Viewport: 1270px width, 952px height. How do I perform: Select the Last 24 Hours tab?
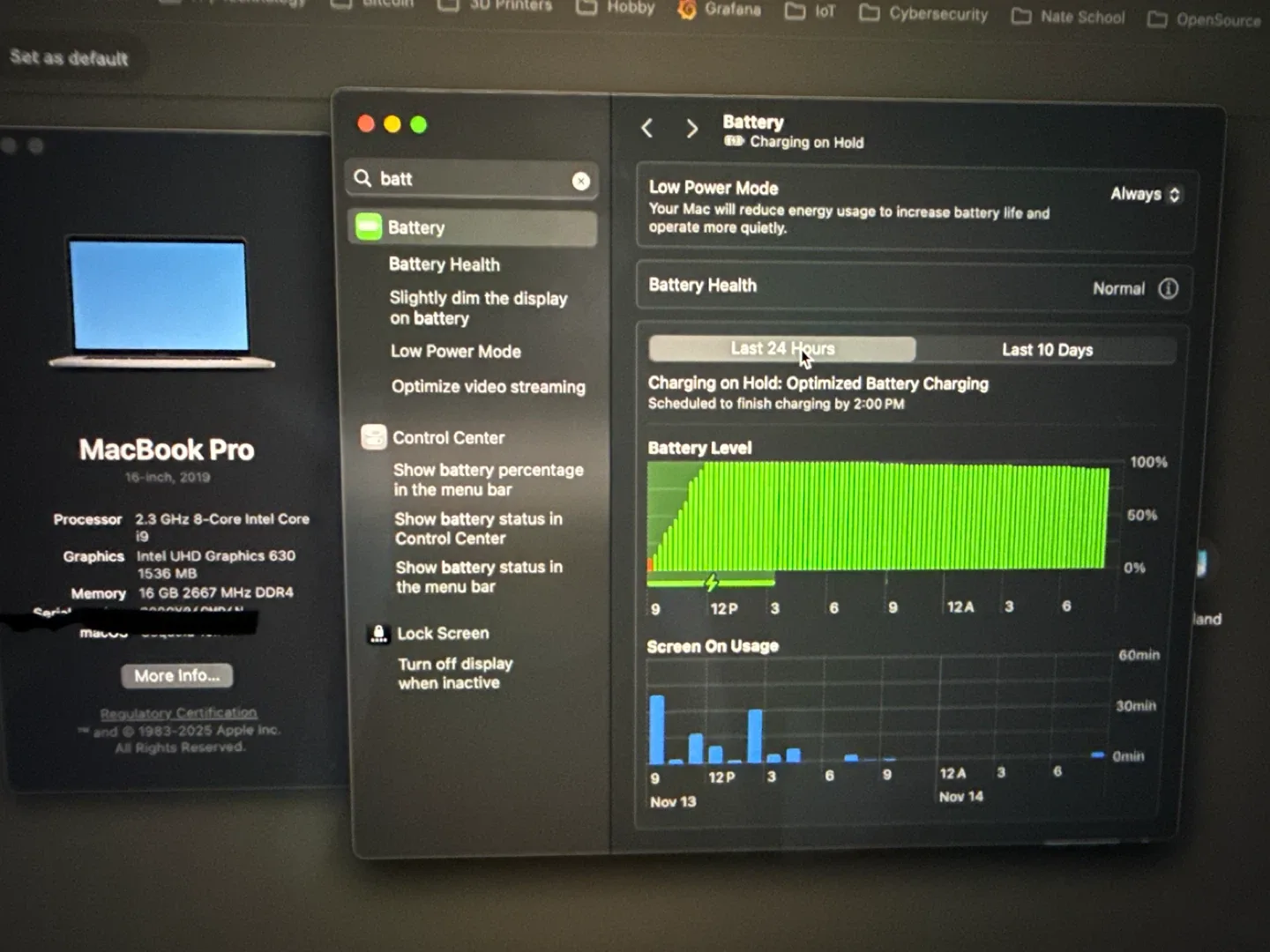(x=781, y=348)
